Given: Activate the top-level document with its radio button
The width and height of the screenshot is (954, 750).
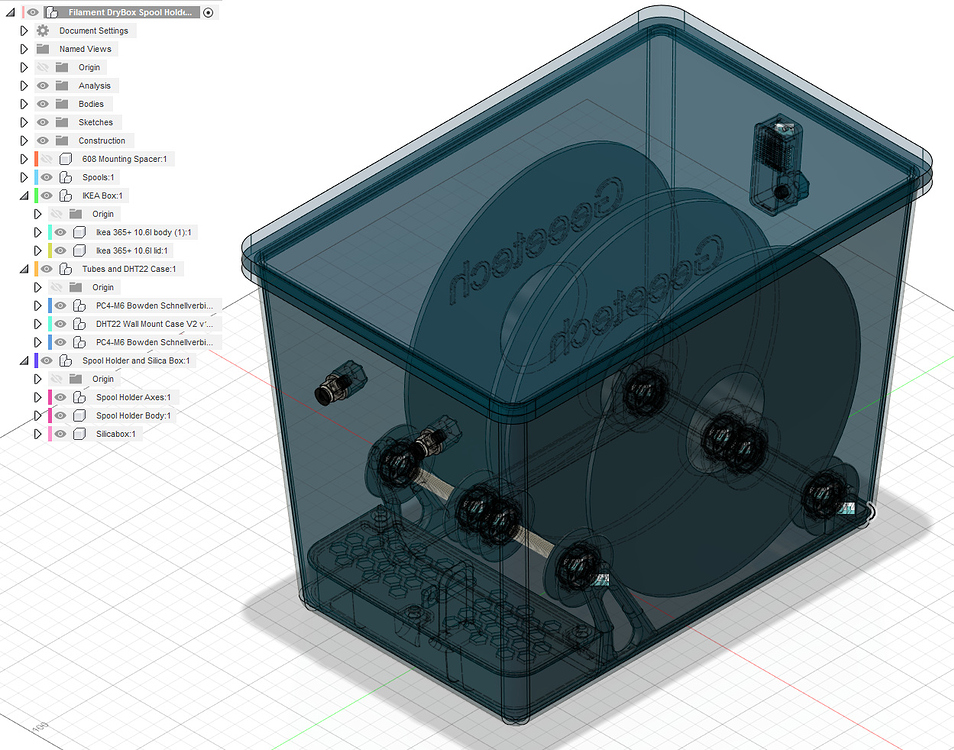Looking at the screenshot, I should [x=206, y=11].
